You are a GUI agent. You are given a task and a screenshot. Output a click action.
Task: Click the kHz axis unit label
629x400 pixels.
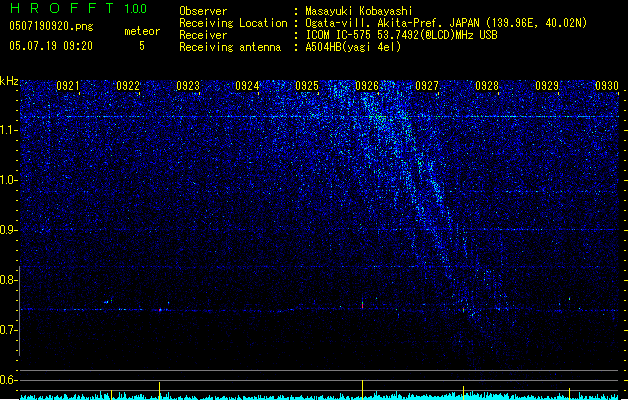[x=9, y=81]
